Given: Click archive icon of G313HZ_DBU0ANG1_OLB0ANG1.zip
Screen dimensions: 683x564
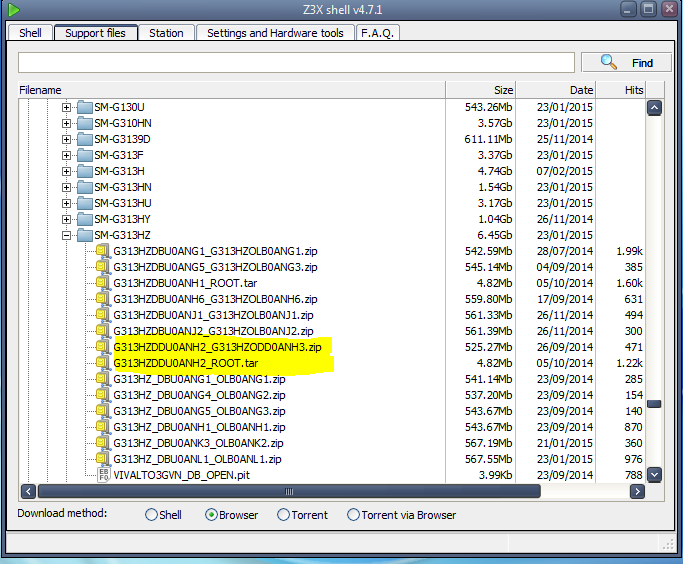Looking at the screenshot, I should tap(102, 379).
